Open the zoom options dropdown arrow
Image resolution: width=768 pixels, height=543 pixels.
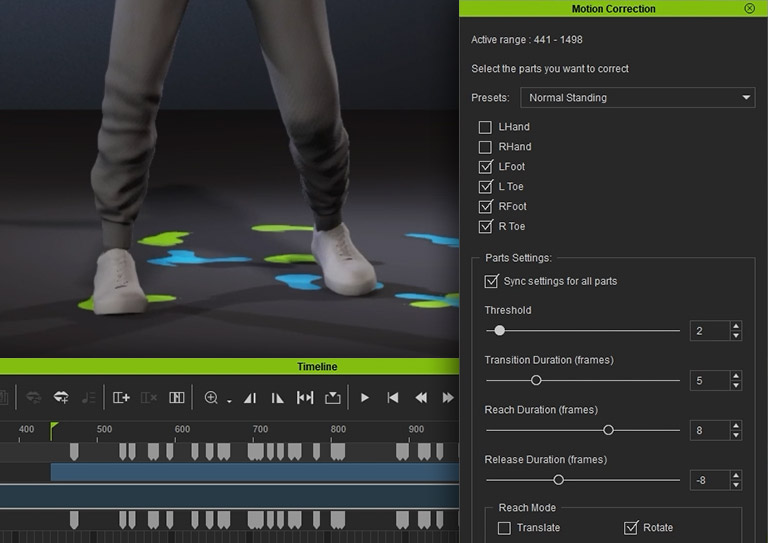(x=229, y=401)
